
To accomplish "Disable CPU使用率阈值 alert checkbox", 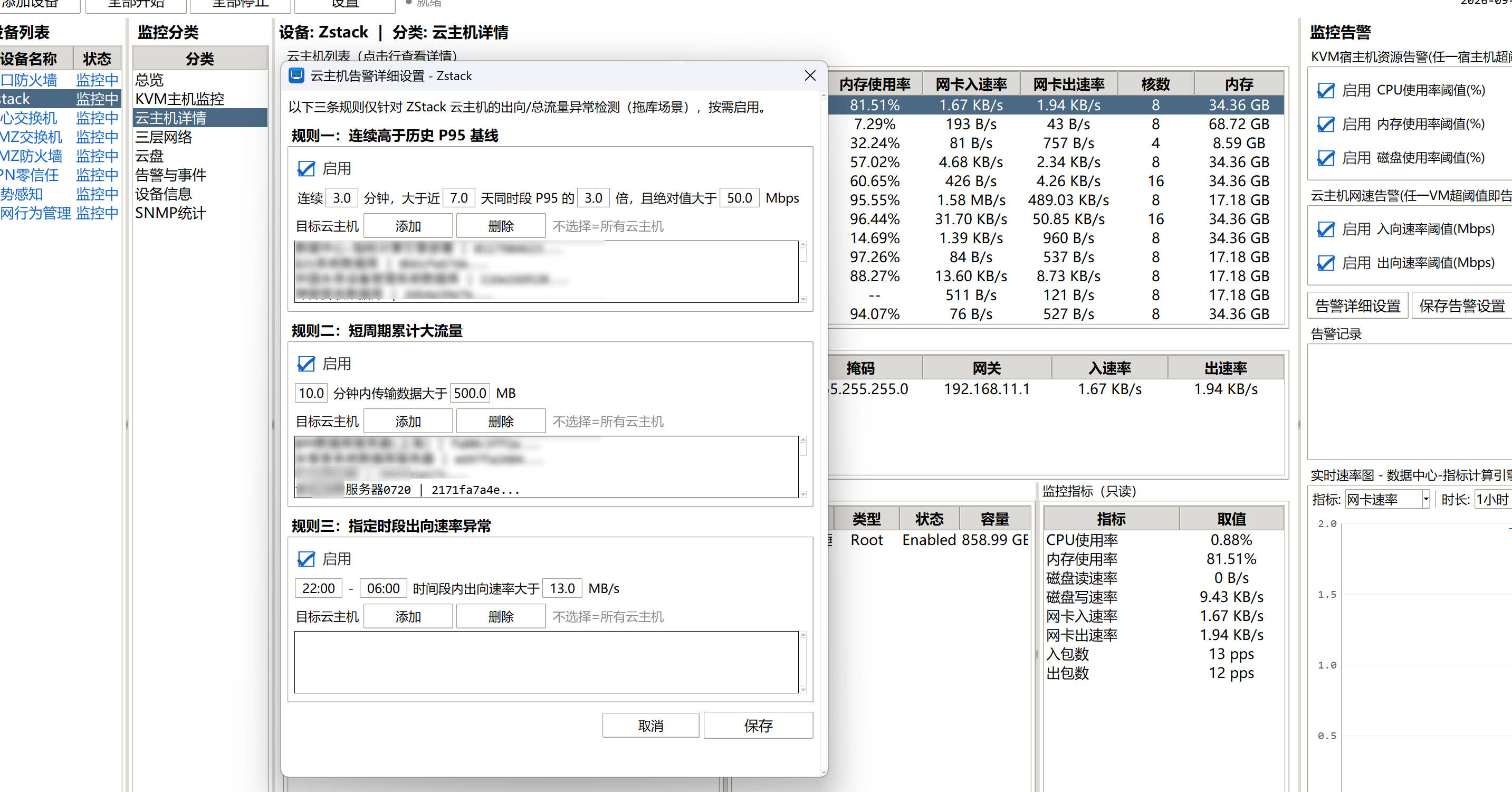I will click(x=1326, y=90).
